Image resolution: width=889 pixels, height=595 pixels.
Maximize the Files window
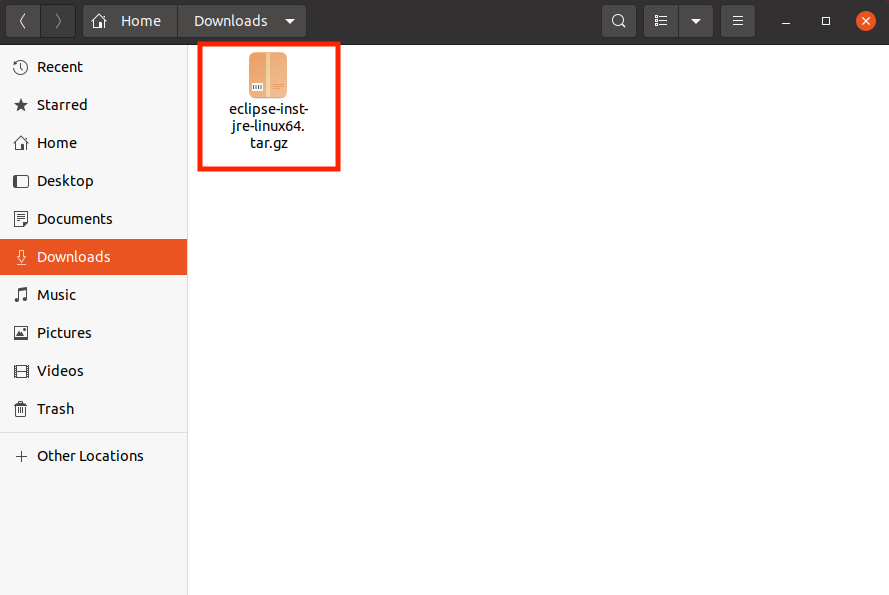[826, 21]
